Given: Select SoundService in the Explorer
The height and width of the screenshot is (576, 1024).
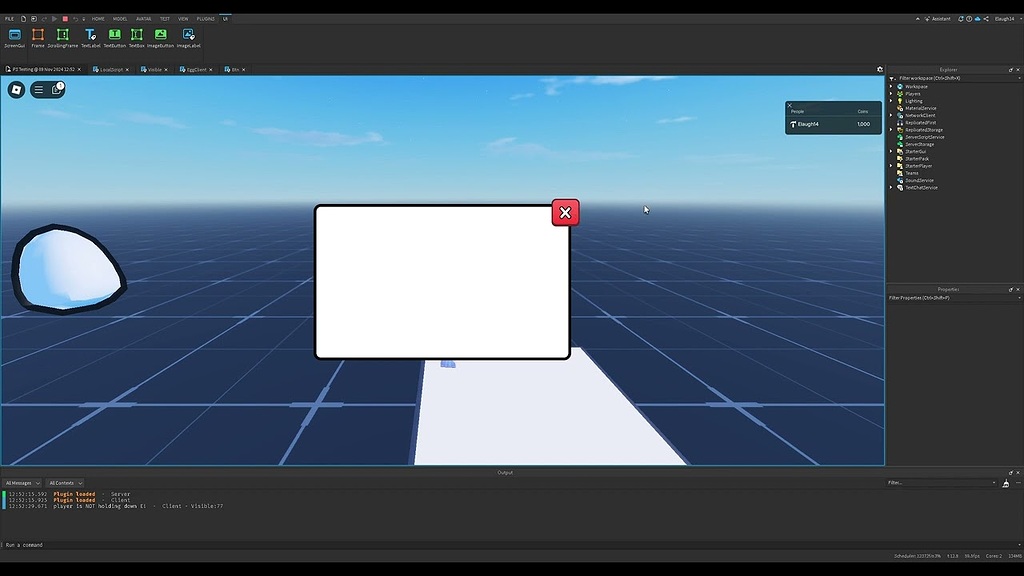Looking at the screenshot, I should click(920, 180).
